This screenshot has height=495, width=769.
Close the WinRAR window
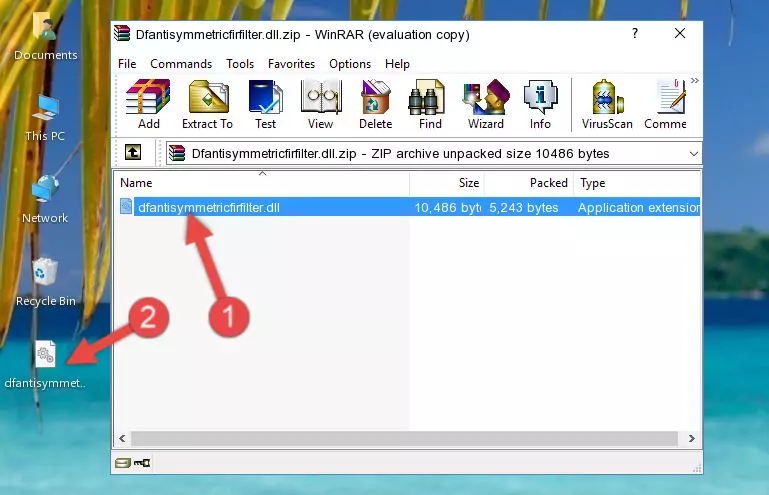pos(680,33)
